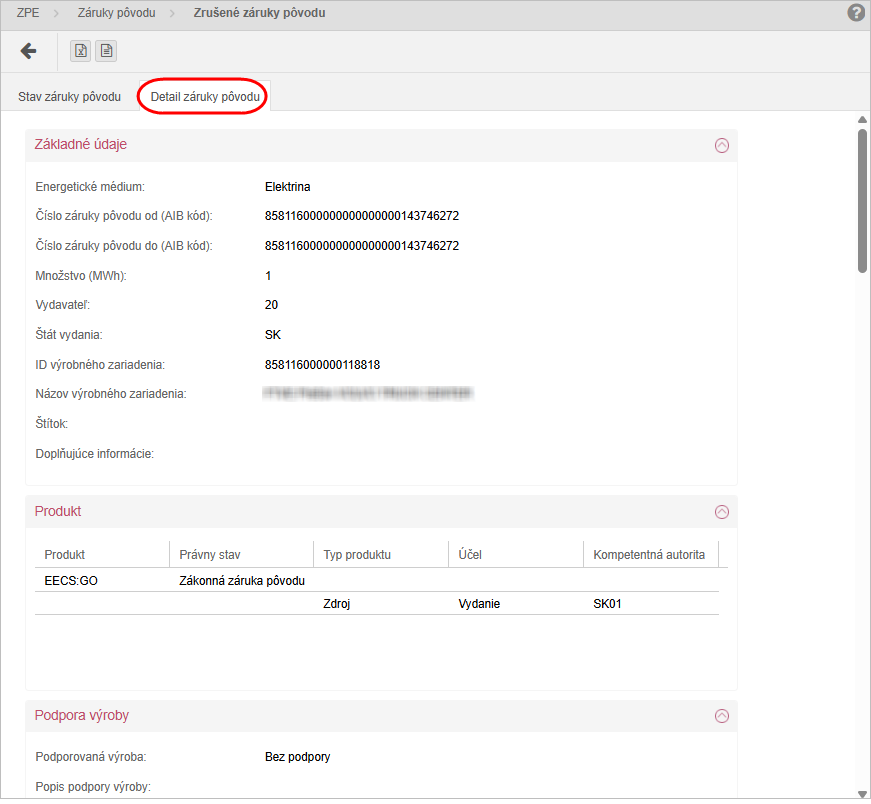871x804 pixels.
Task: Click the Kompetentná autorita column header
Action: point(649,555)
